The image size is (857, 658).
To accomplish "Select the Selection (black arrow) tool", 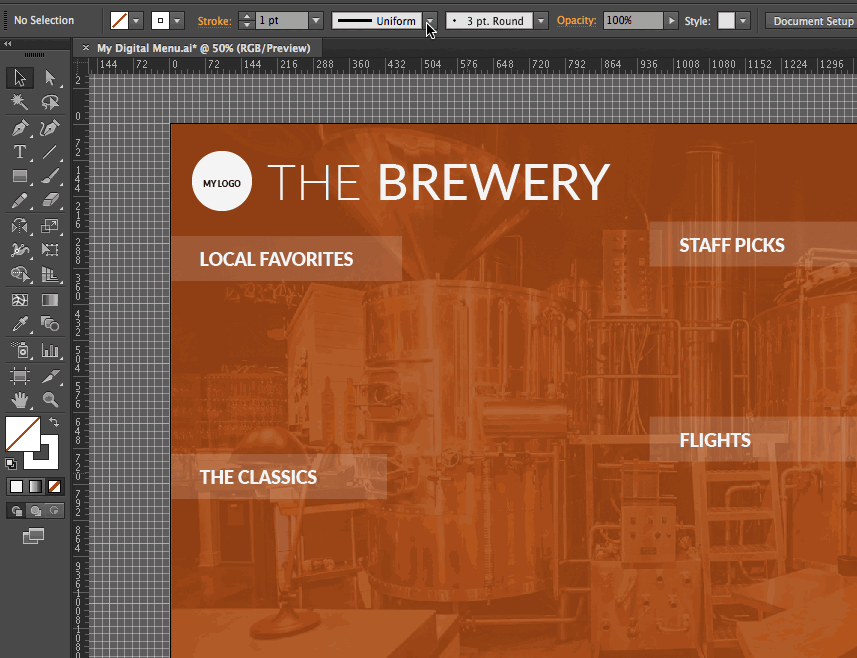I will point(20,78).
